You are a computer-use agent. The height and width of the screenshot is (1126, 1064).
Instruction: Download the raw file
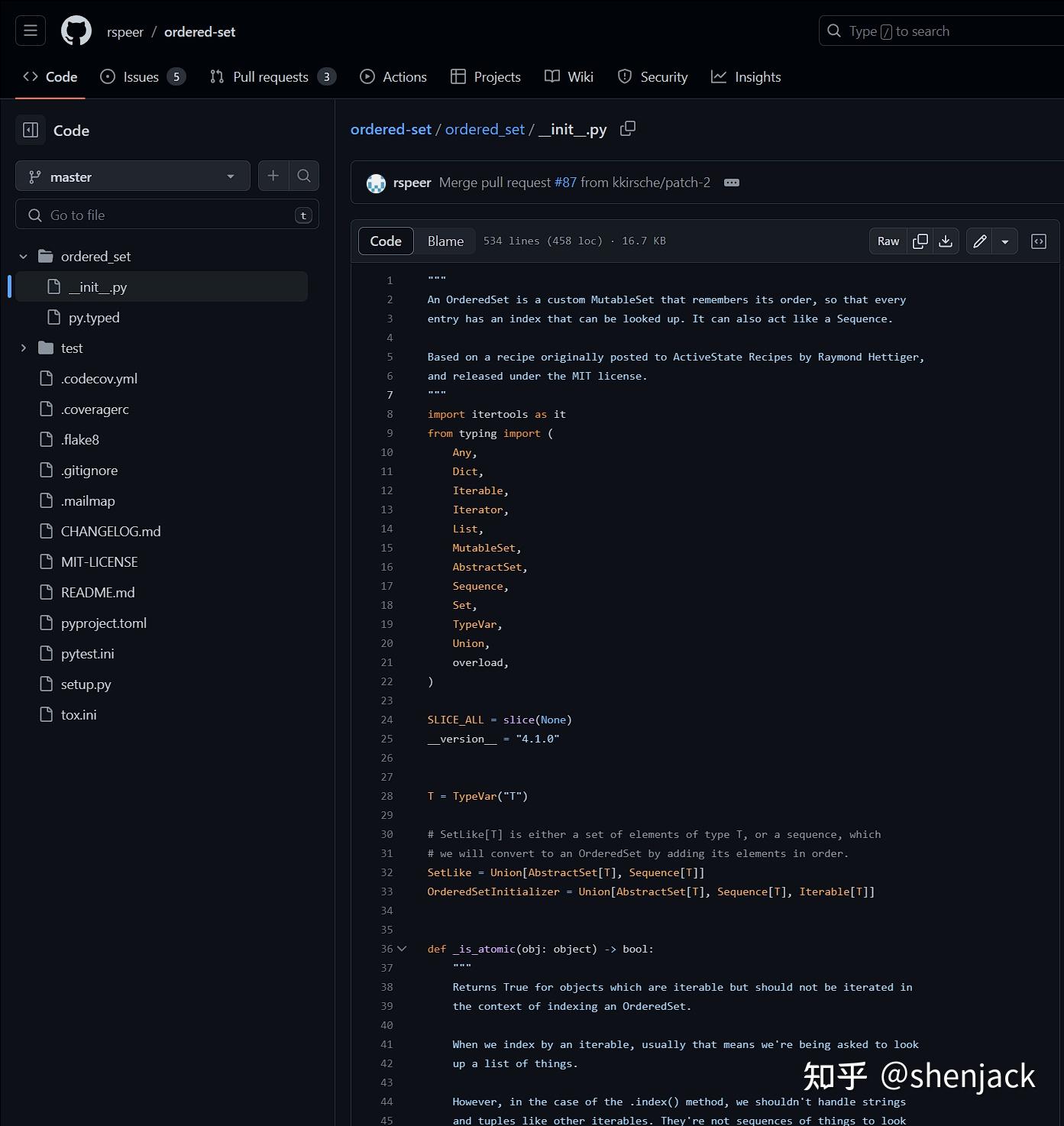pos(946,241)
